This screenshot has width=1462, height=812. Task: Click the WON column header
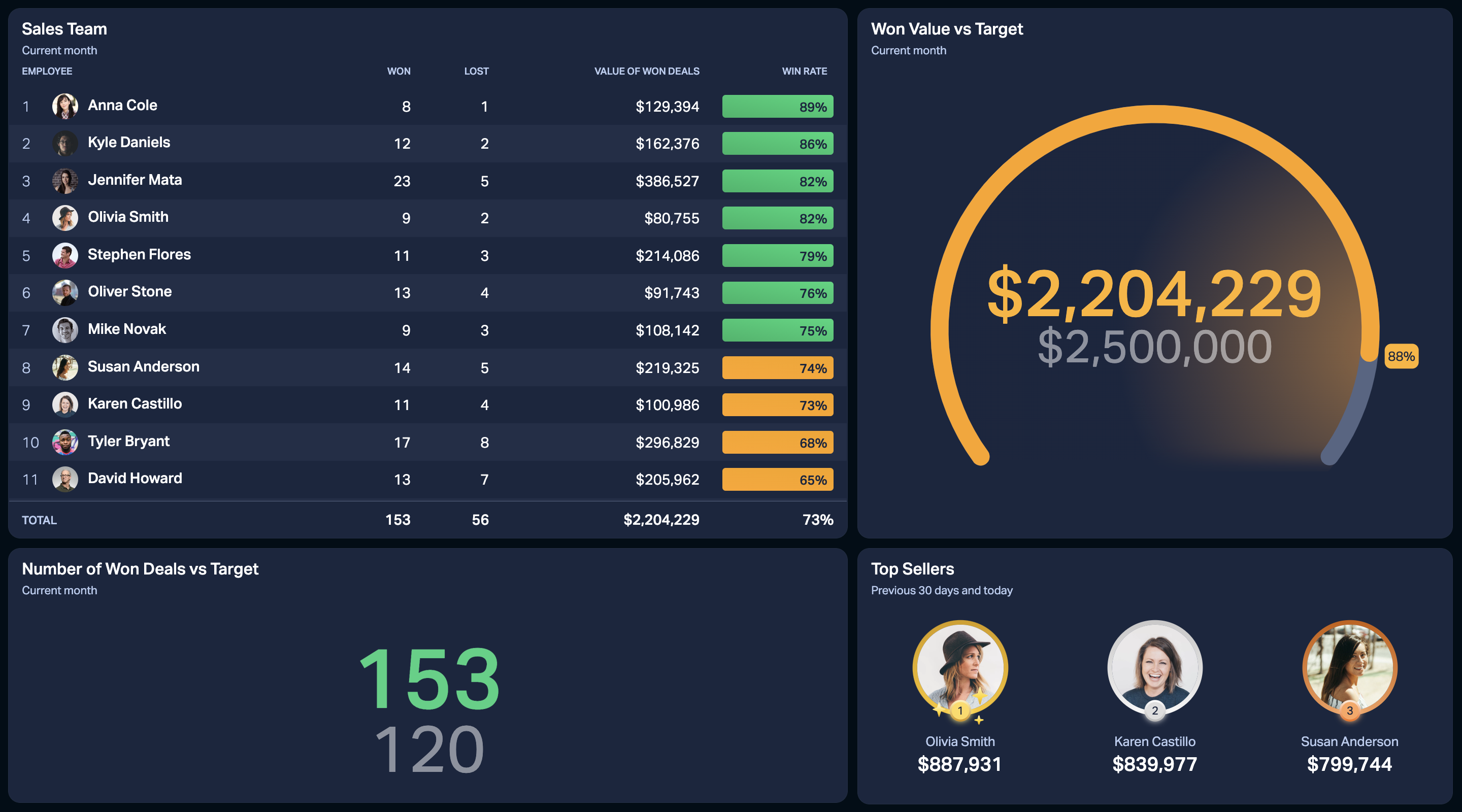(x=398, y=71)
